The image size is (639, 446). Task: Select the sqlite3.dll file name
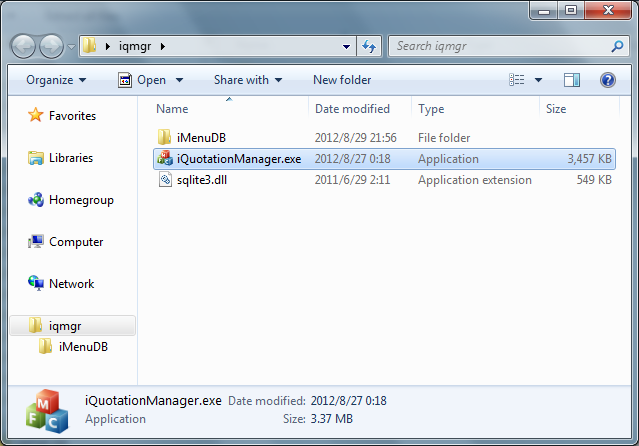coord(202,180)
